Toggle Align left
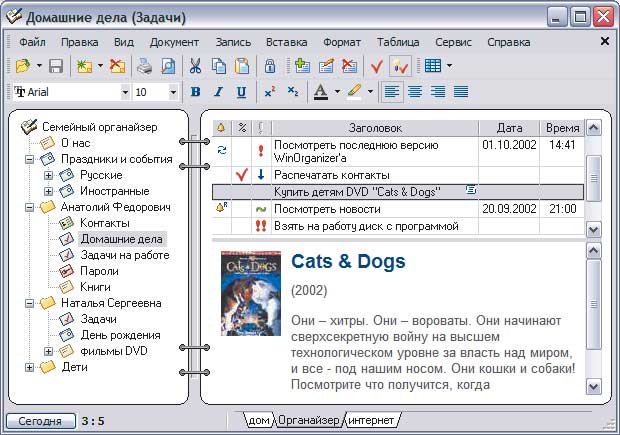Screen dimensions: 620x435 pyautogui.click(x=391, y=92)
